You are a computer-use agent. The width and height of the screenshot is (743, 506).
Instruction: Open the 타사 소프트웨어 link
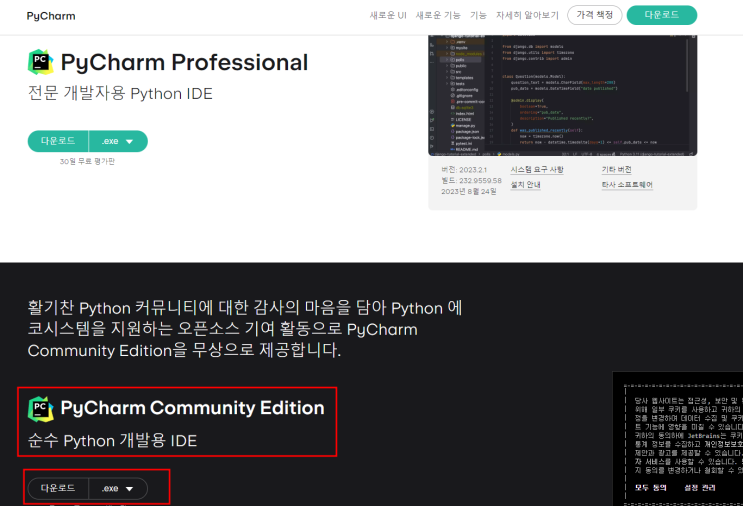pos(627,185)
